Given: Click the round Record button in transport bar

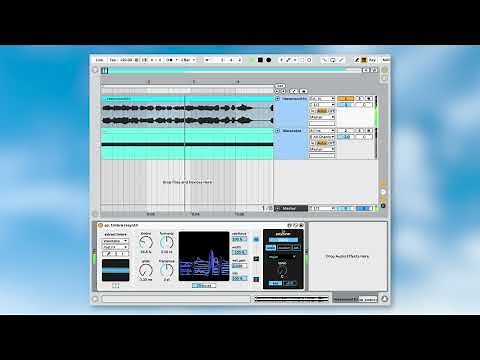Looking at the screenshot, I should (x=269, y=60).
